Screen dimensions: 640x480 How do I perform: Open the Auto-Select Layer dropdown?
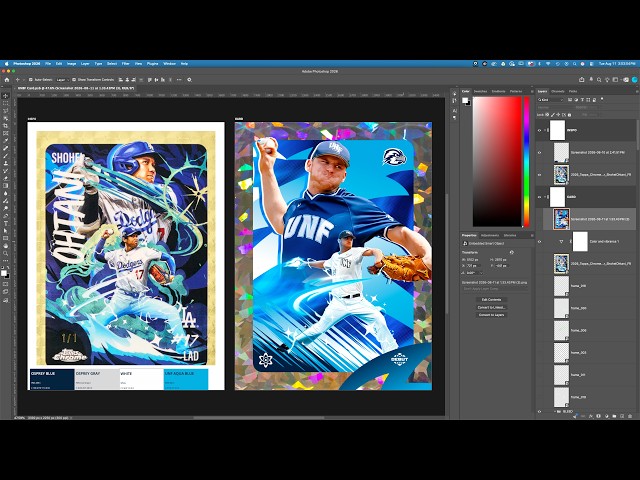[61, 80]
